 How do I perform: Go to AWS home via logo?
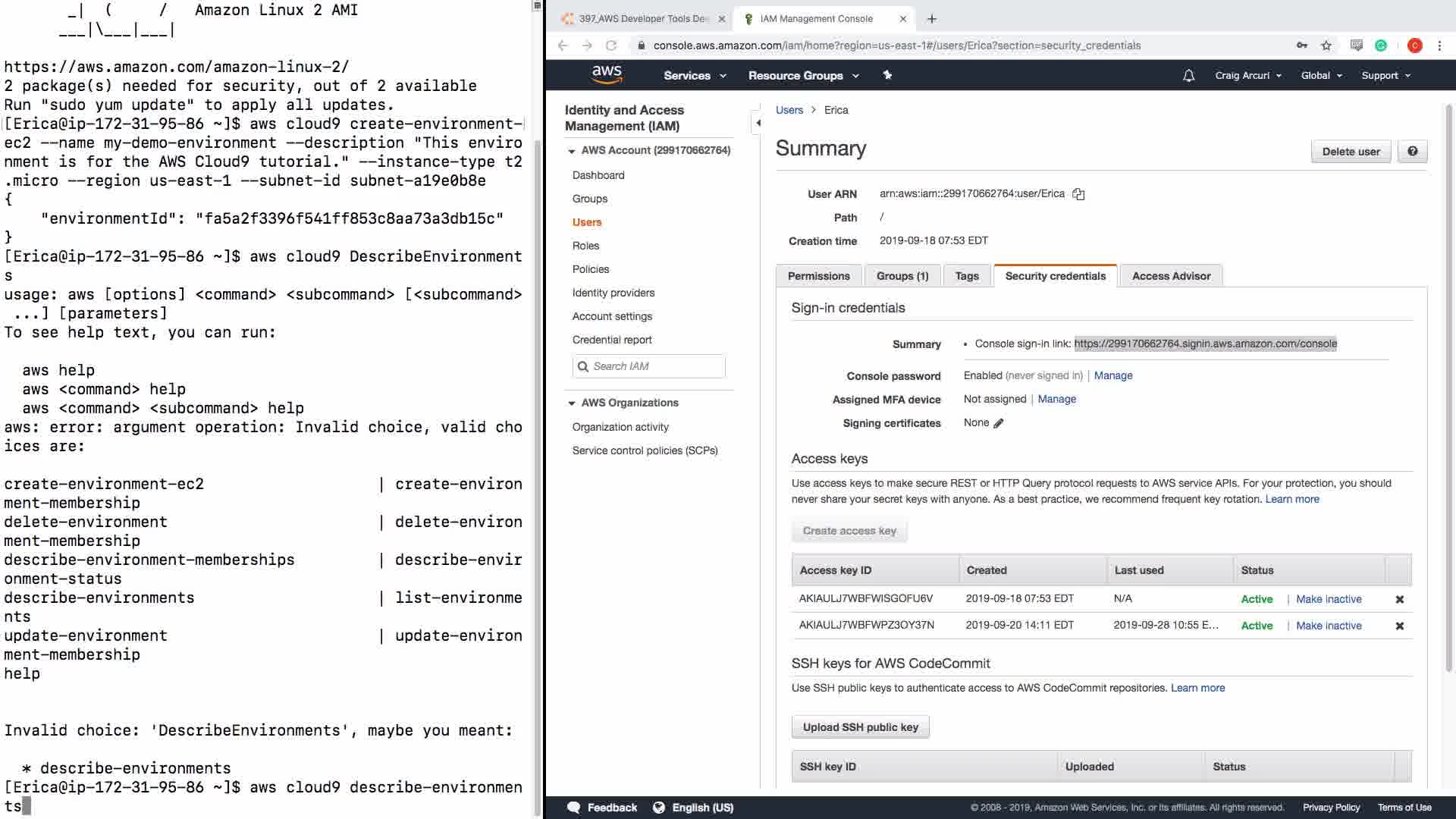(607, 74)
